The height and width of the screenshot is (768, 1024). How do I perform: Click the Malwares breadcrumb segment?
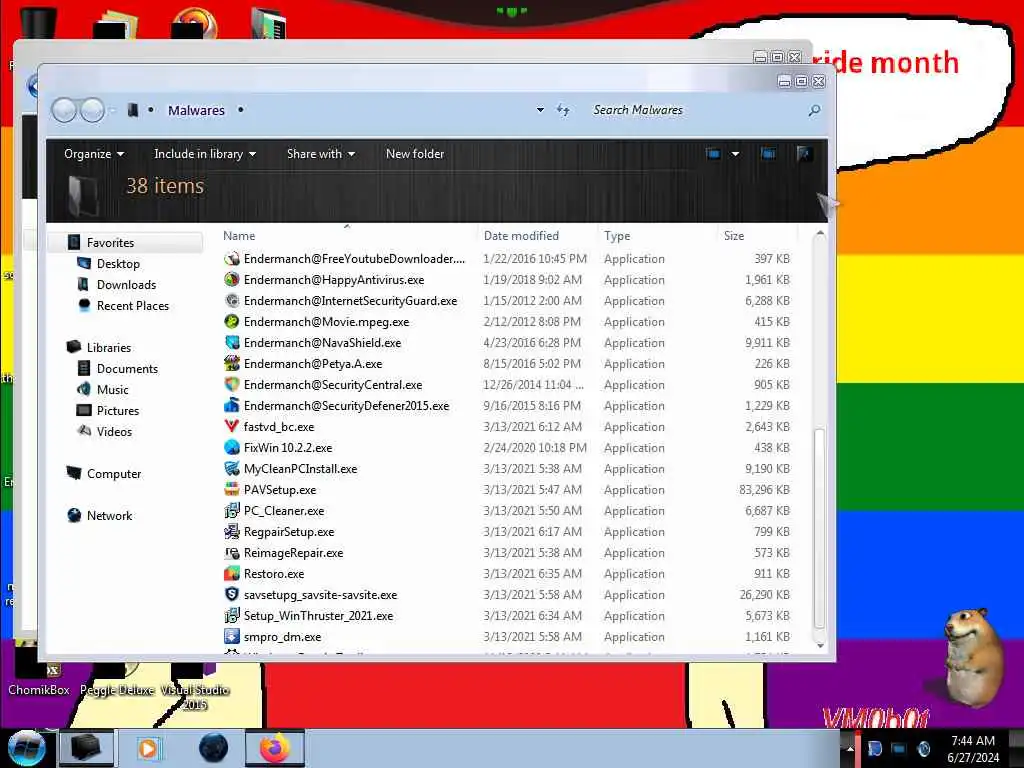196,110
